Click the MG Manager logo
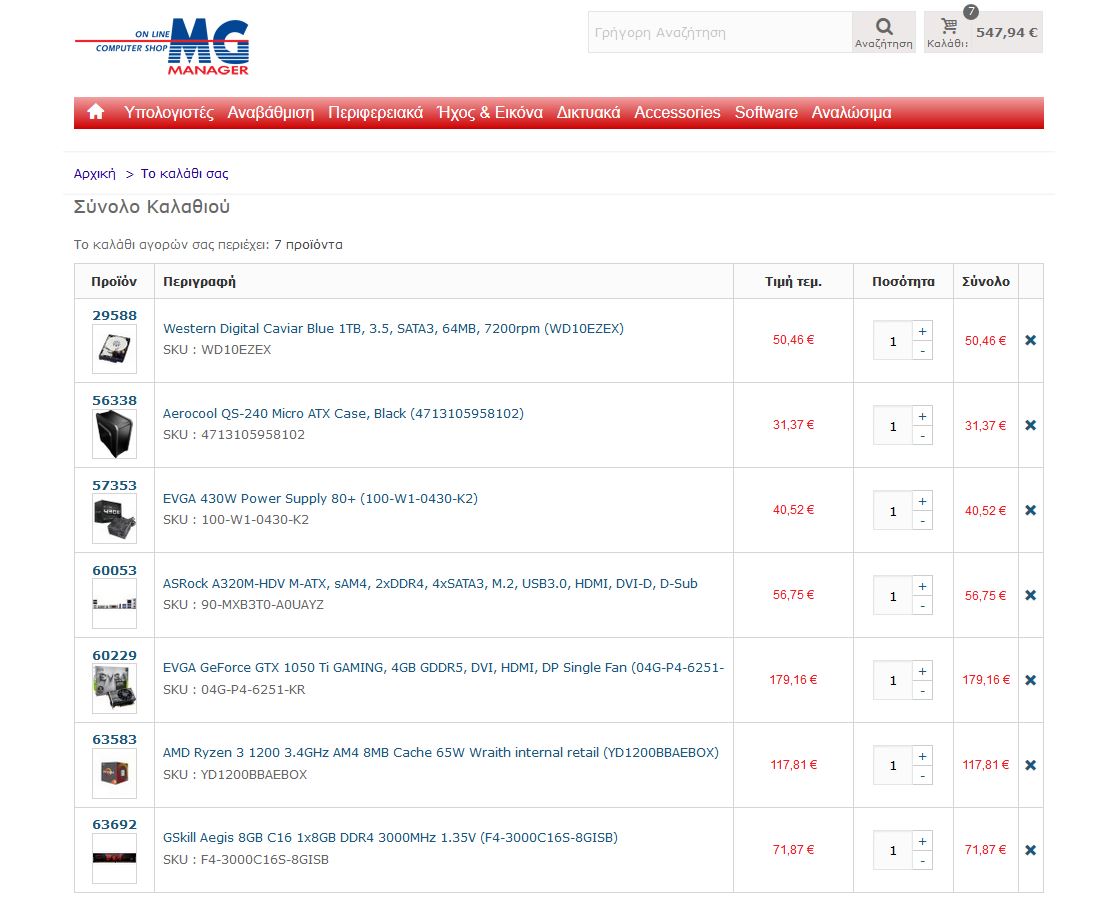The image size is (1116, 908). pos(162,47)
